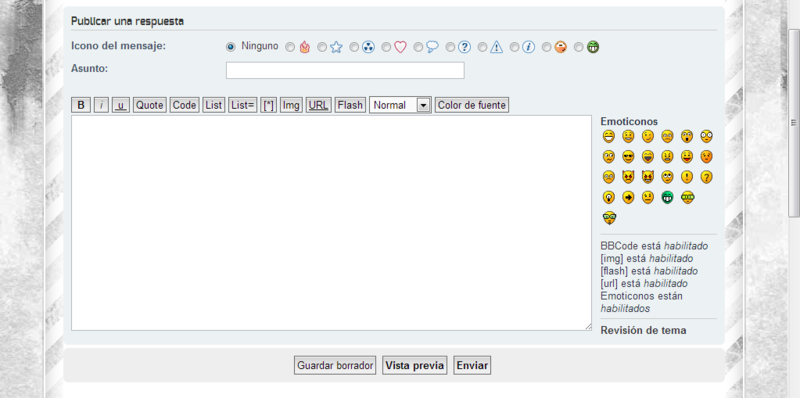Apply bold with the B button
Image resolution: width=800 pixels, height=398 pixels.
pyautogui.click(x=81, y=105)
